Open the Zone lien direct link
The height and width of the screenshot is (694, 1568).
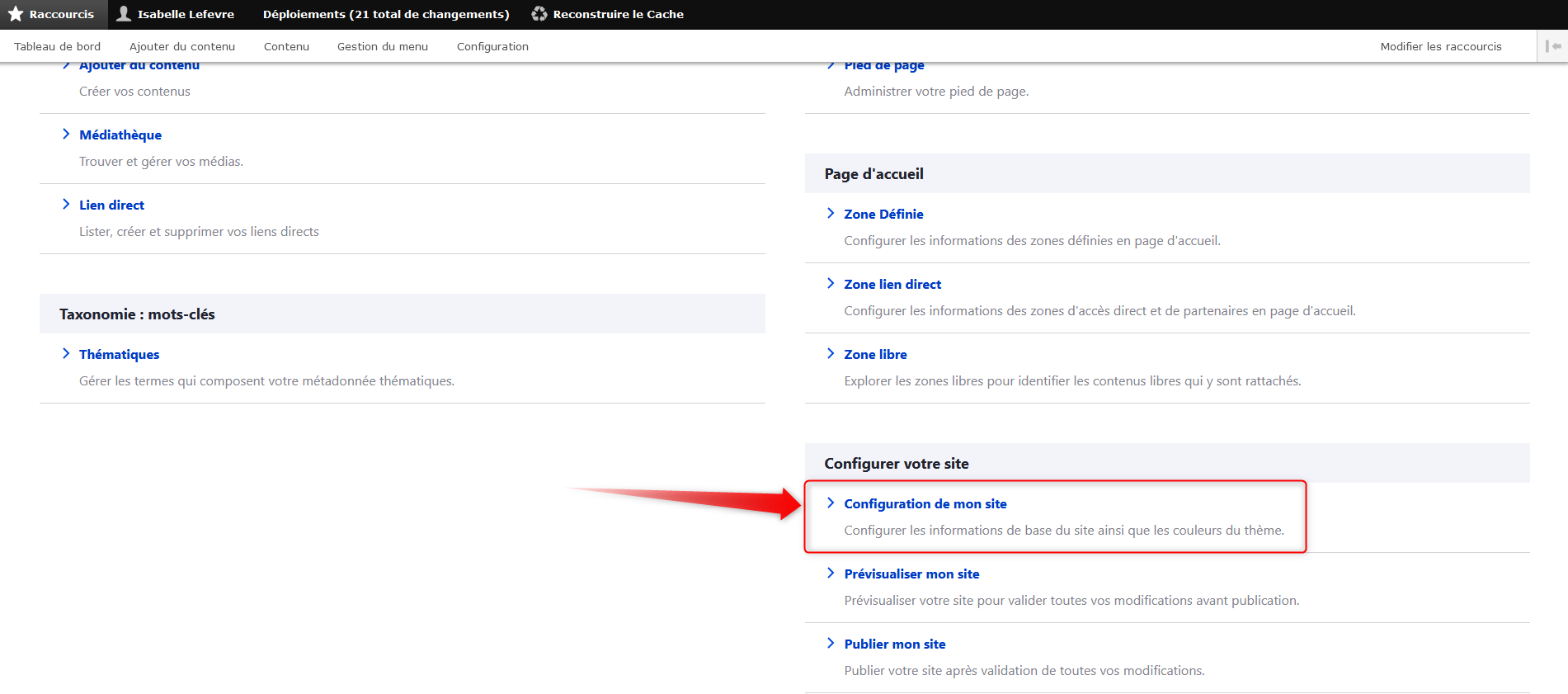tap(892, 284)
